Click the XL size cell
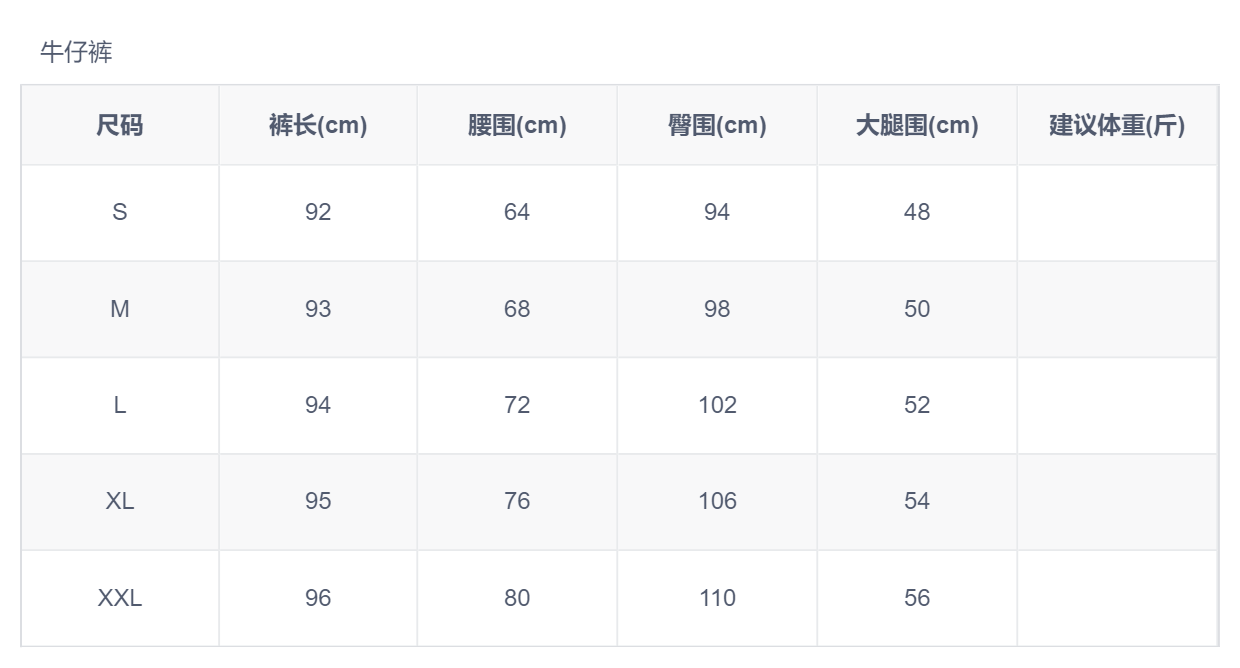The width and height of the screenshot is (1240, 668). (120, 501)
